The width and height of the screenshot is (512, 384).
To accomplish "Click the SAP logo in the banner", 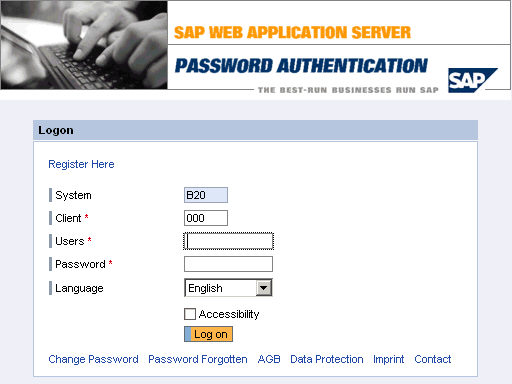I will [x=472, y=80].
